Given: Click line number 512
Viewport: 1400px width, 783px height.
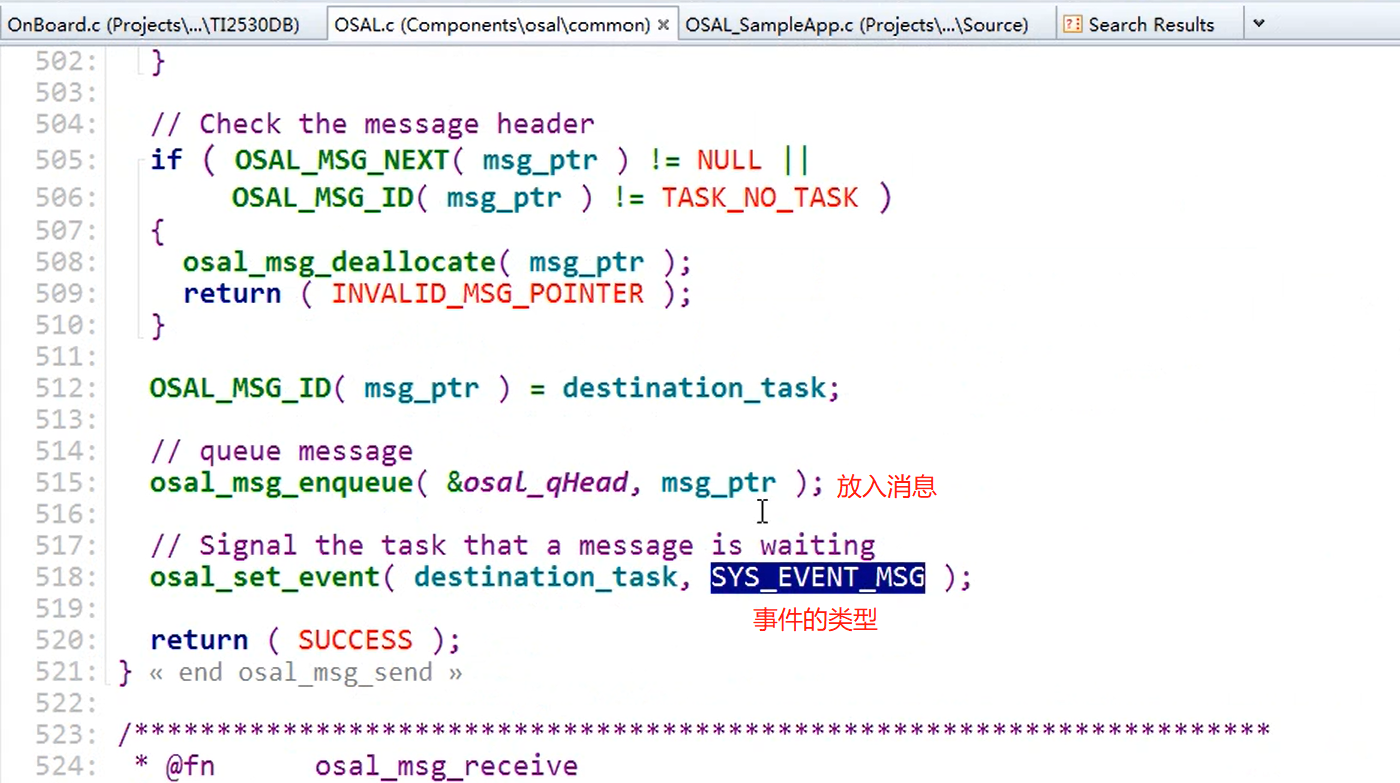Looking at the screenshot, I should point(66,388).
